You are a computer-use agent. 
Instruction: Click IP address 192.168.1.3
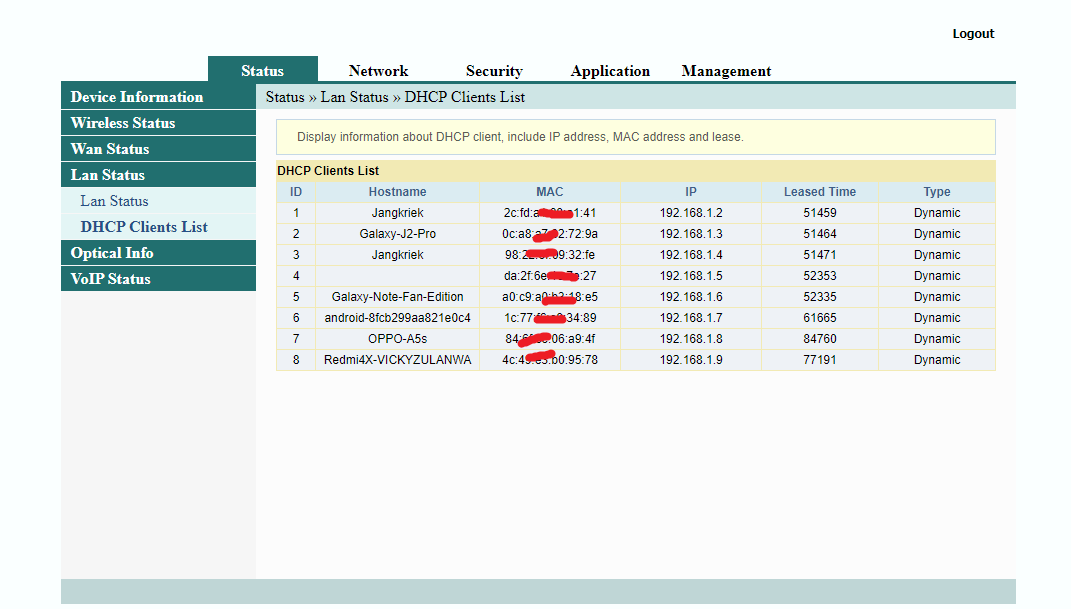point(691,233)
